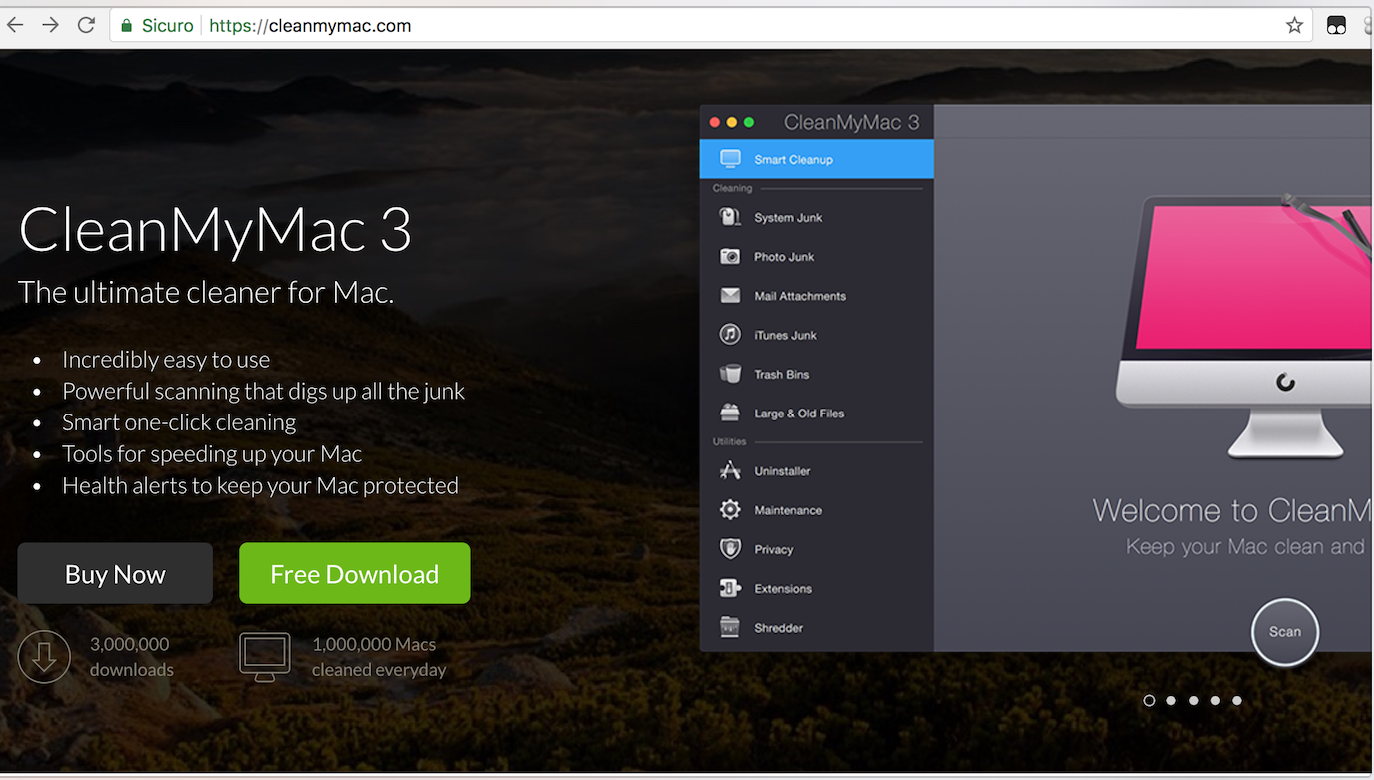Click the Smart one-click cleaning bullet
The height and width of the screenshot is (780, 1374).
179,422
